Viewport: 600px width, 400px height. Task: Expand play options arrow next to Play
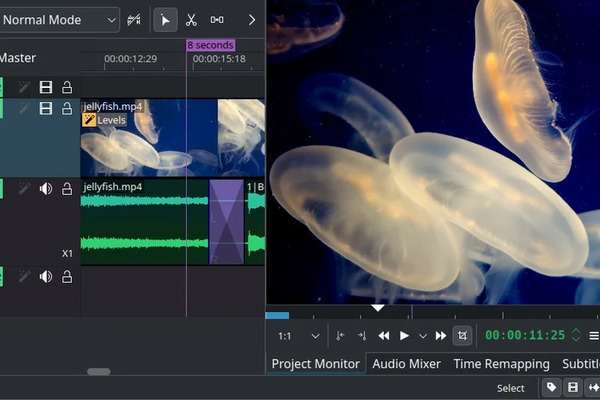pos(422,336)
